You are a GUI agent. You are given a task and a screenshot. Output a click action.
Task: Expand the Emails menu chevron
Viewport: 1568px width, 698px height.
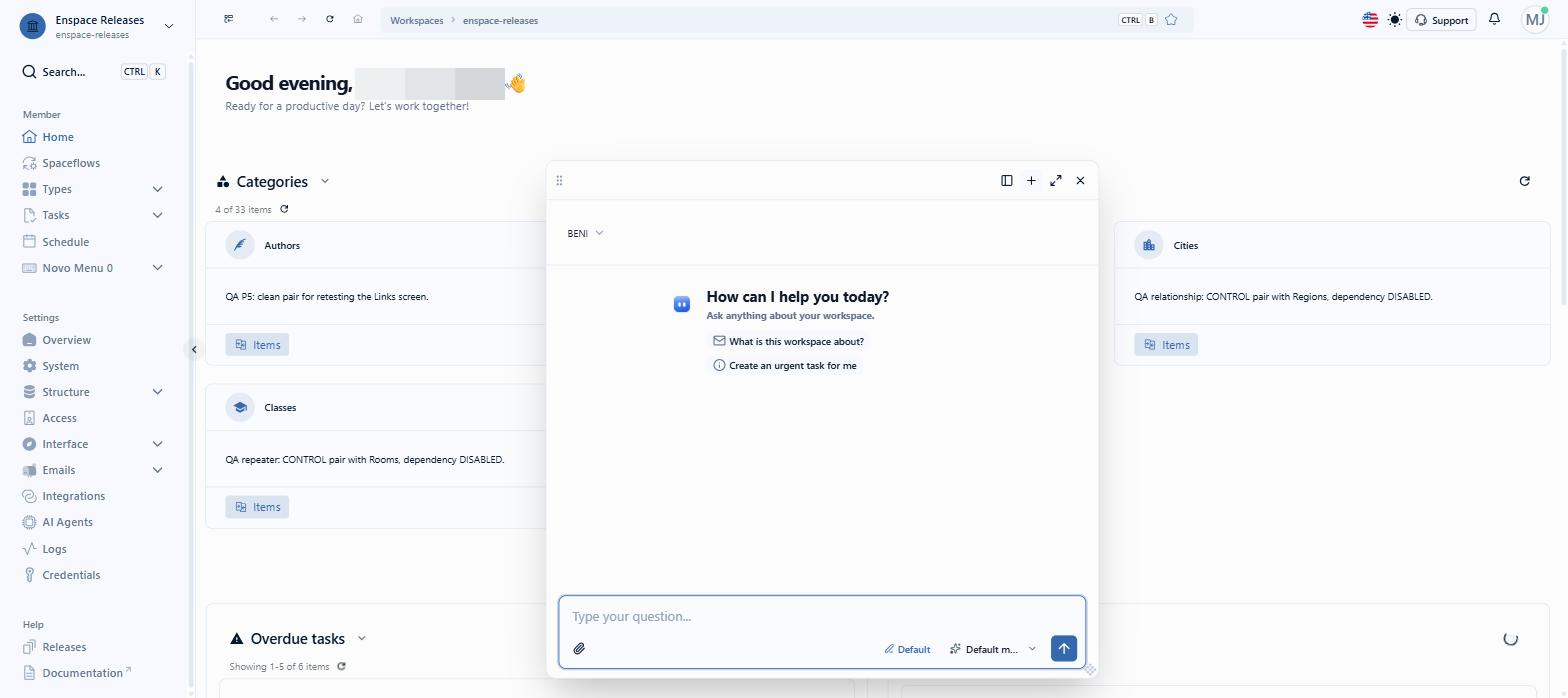coord(157,470)
